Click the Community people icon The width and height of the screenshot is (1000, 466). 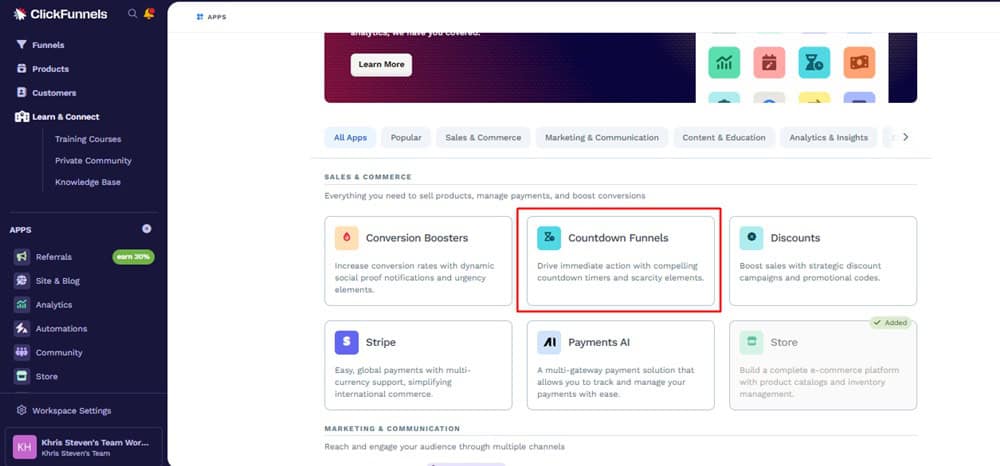click(x=22, y=353)
